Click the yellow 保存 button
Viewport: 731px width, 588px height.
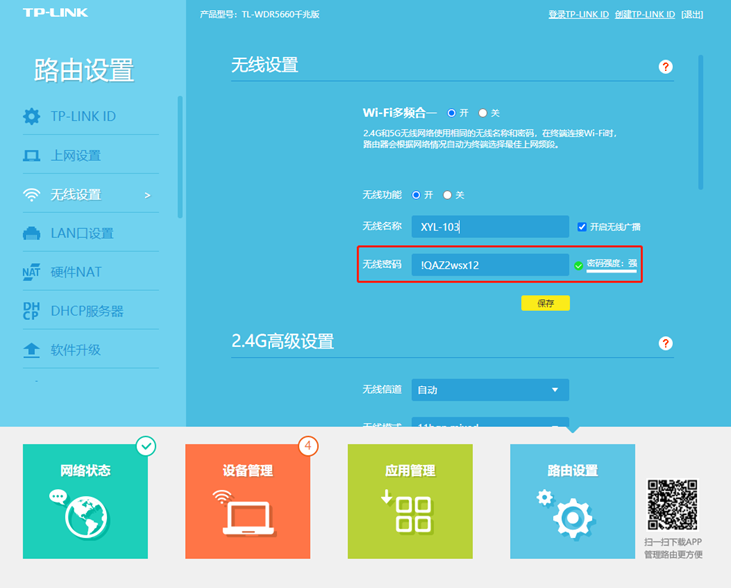[545, 302]
